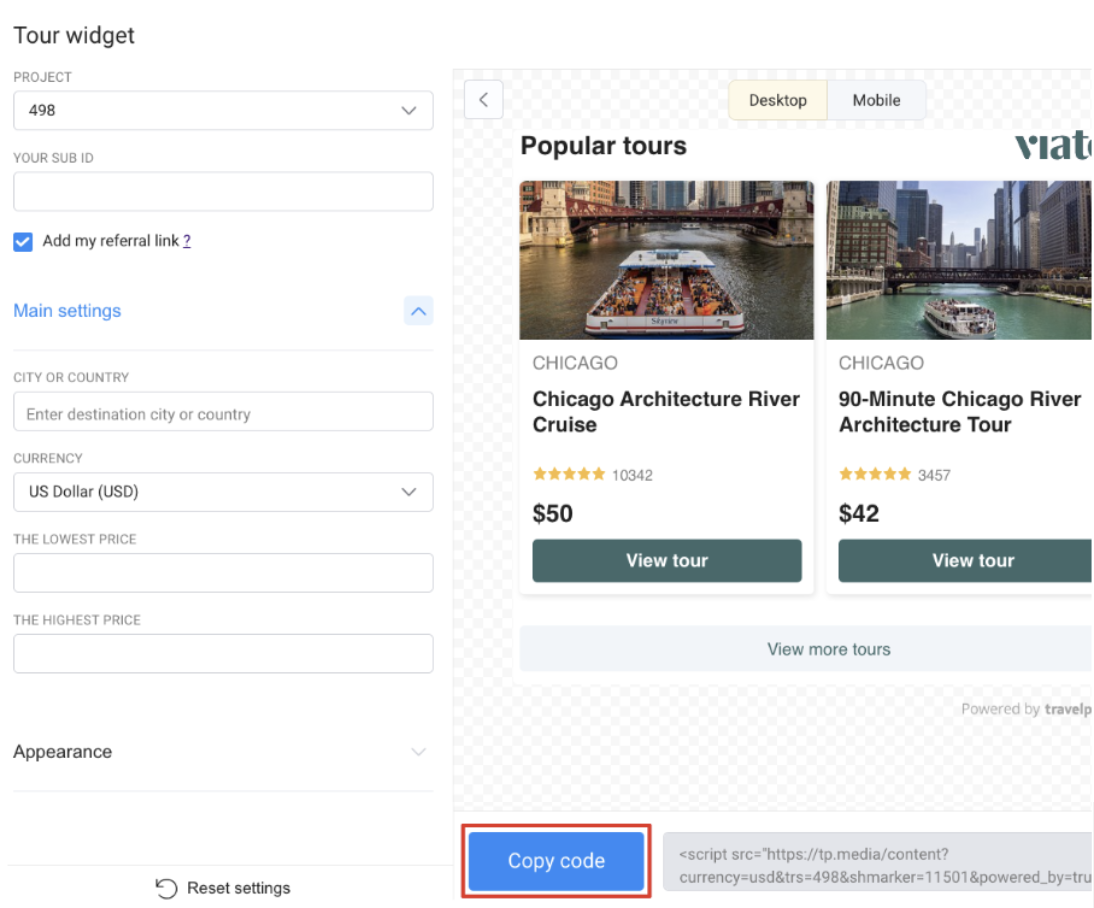
Task: Click the 90-Minute Chicago River Architecture Tour title
Action: coord(959,412)
